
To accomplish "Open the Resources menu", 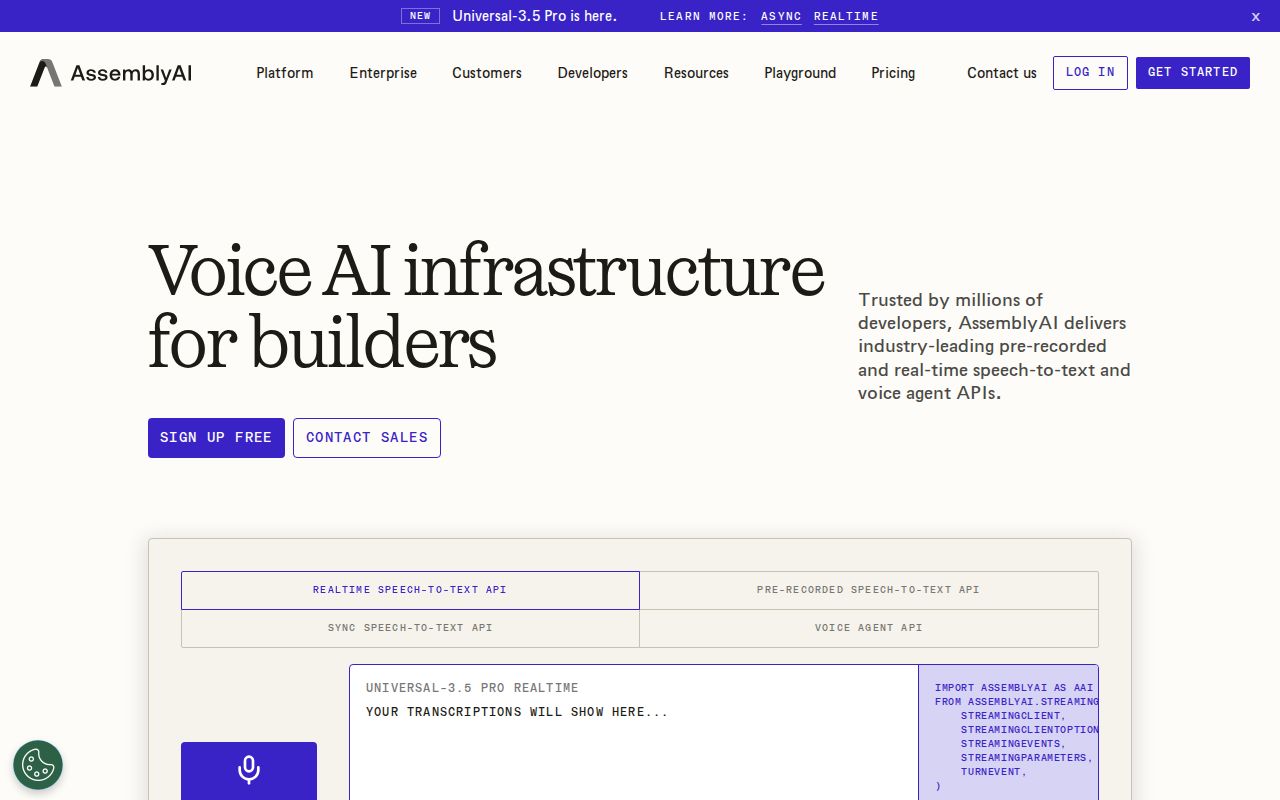I will tap(696, 73).
